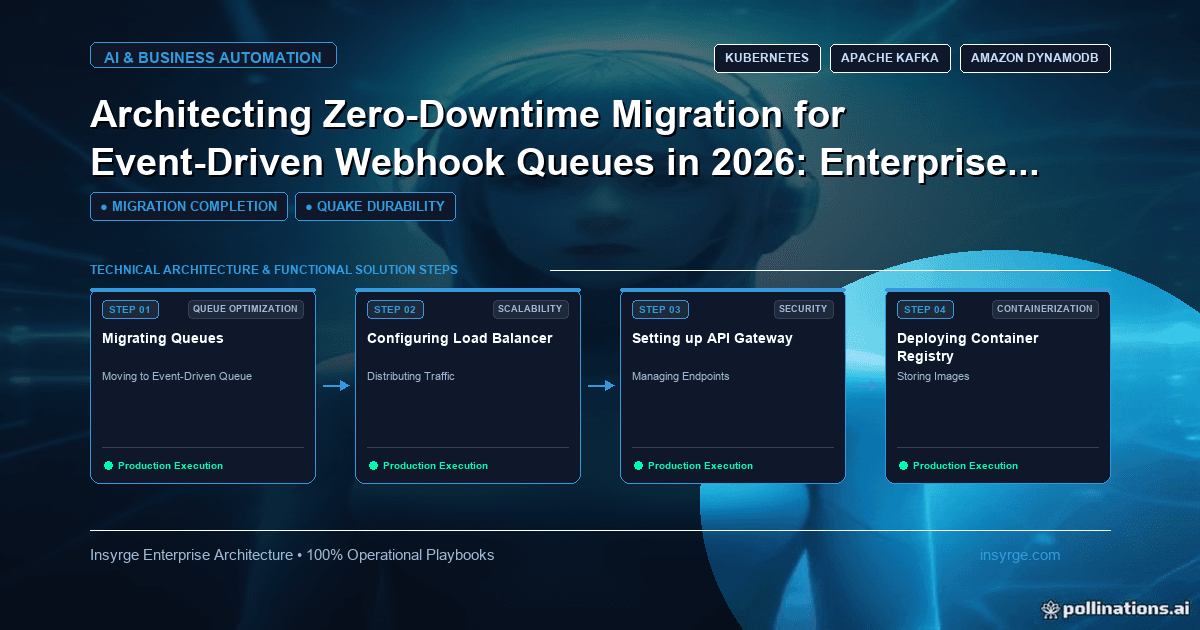Image resolution: width=1200 pixels, height=630 pixels.
Task: Click the STEP 02 badge
Action: pos(396,309)
